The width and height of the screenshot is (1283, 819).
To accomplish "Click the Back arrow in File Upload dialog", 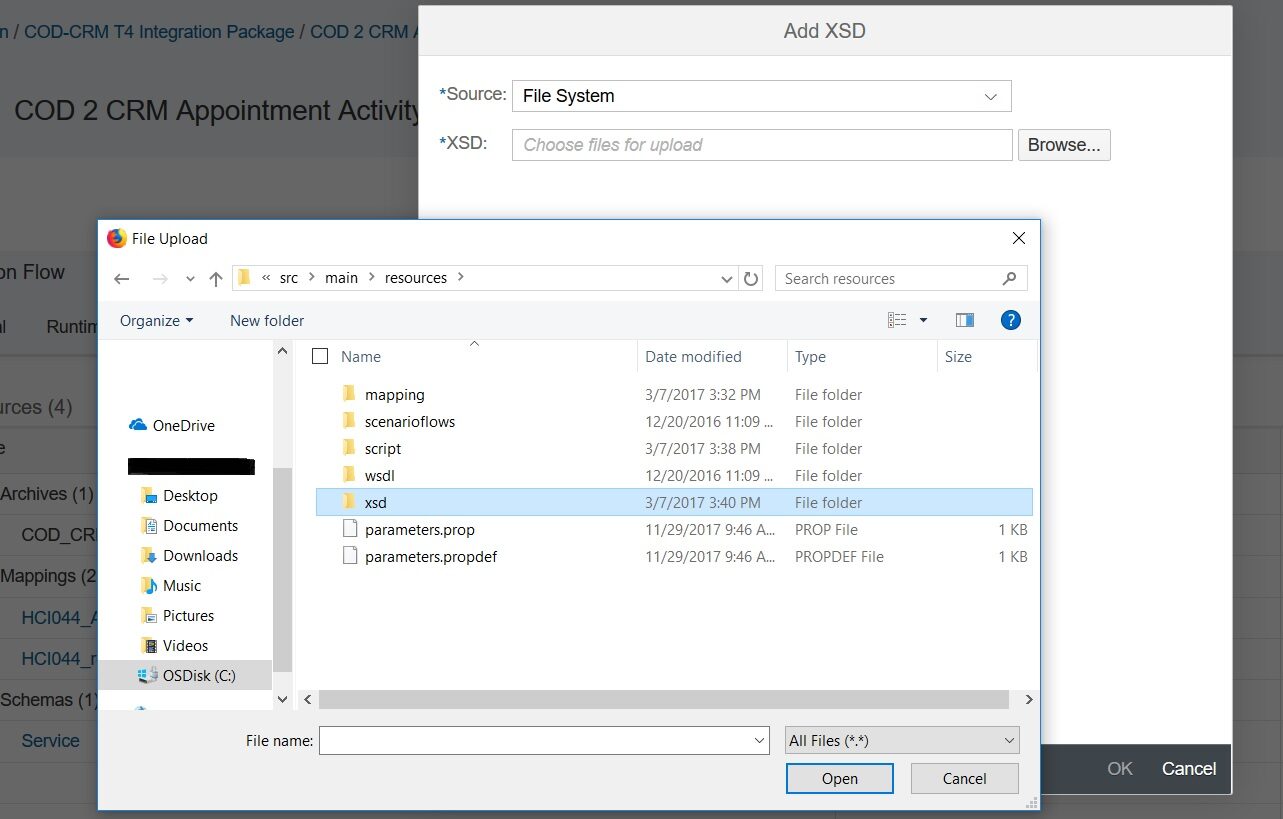I will click(x=122, y=279).
